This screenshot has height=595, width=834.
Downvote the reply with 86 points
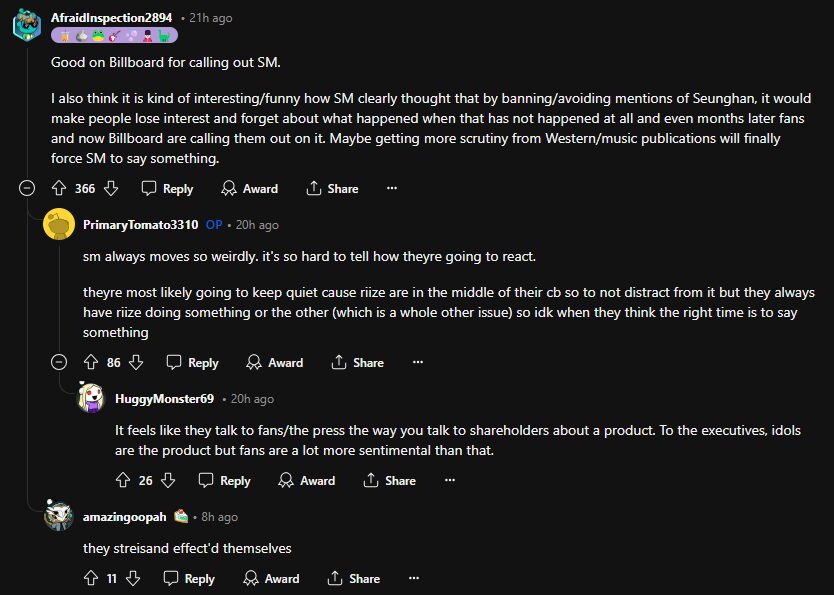pyautogui.click(x=136, y=362)
